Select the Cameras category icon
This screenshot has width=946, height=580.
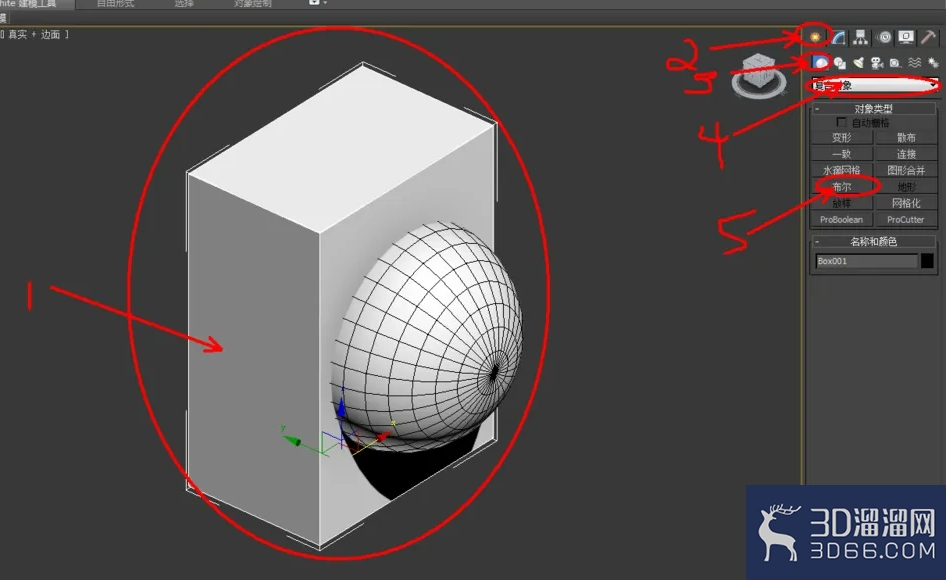[x=877, y=63]
